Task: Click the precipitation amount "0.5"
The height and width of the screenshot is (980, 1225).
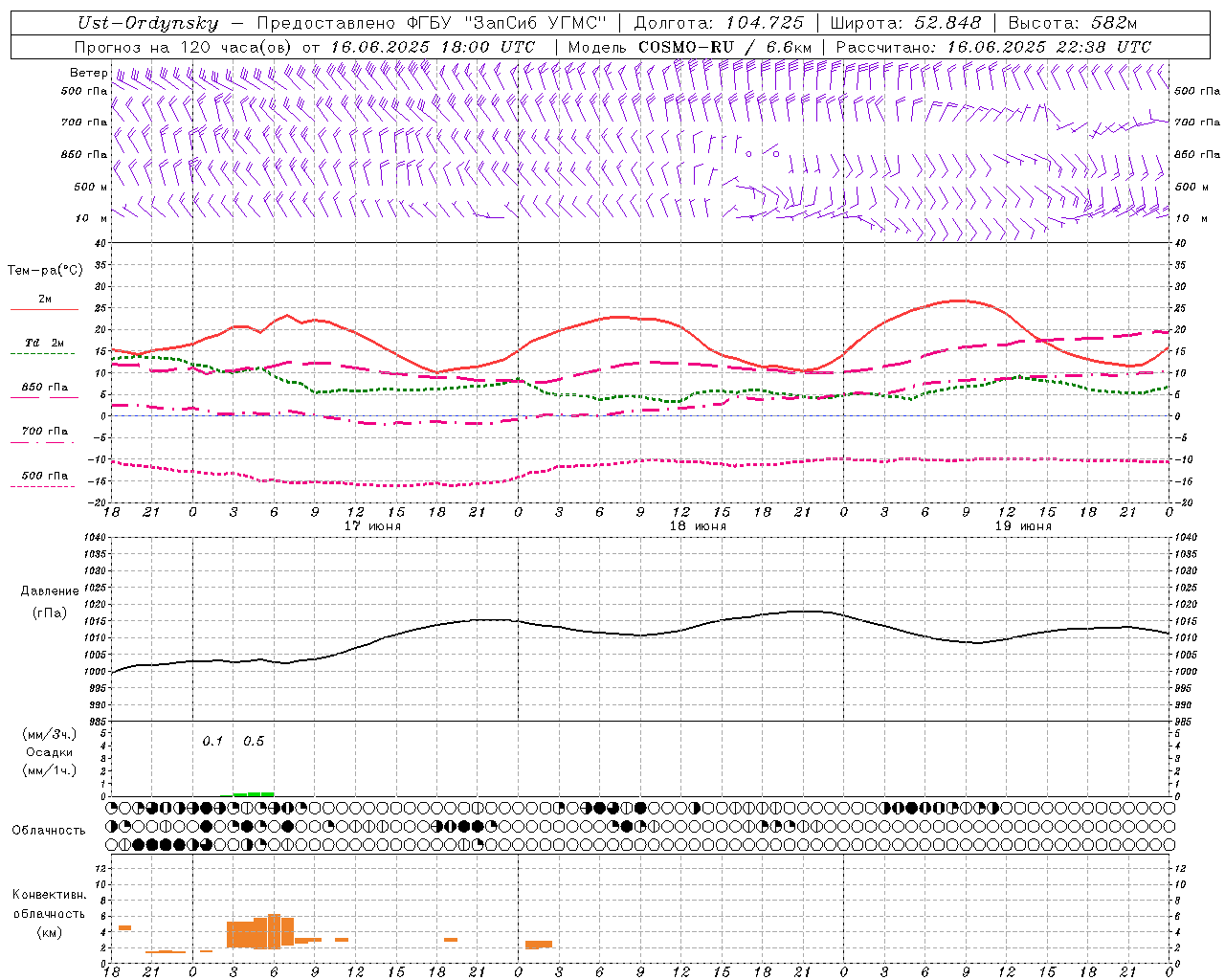Action: pyautogui.click(x=254, y=742)
